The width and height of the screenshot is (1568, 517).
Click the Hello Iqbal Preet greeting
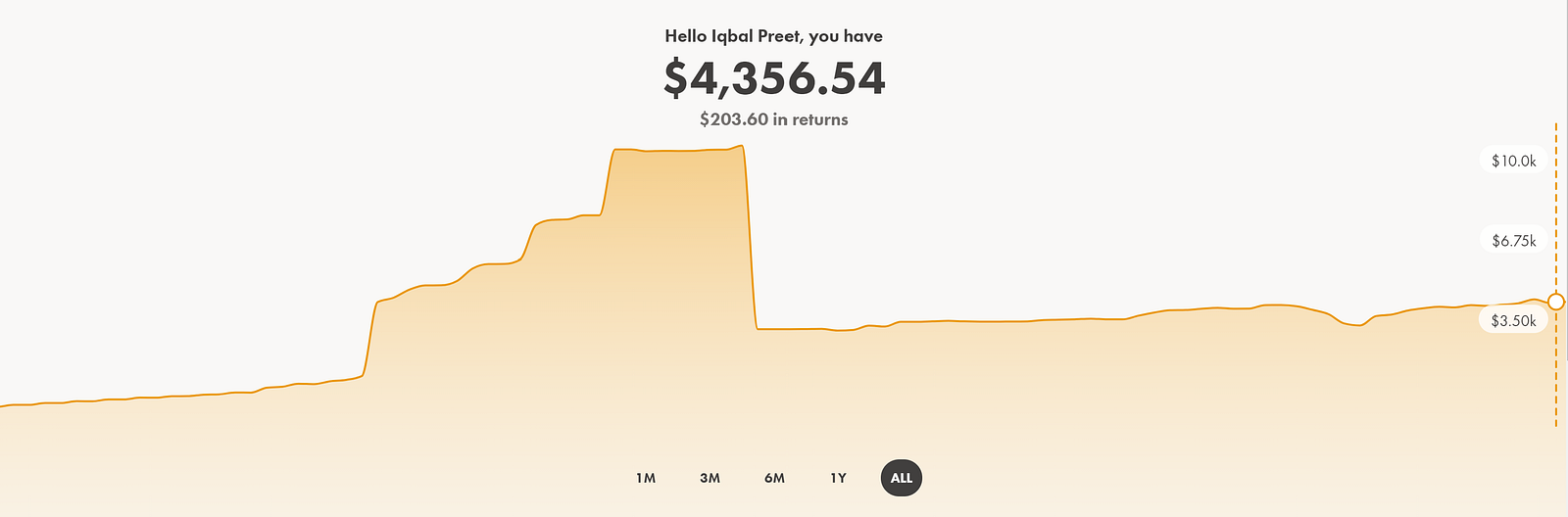pyautogui.click(x=774, y=36)
